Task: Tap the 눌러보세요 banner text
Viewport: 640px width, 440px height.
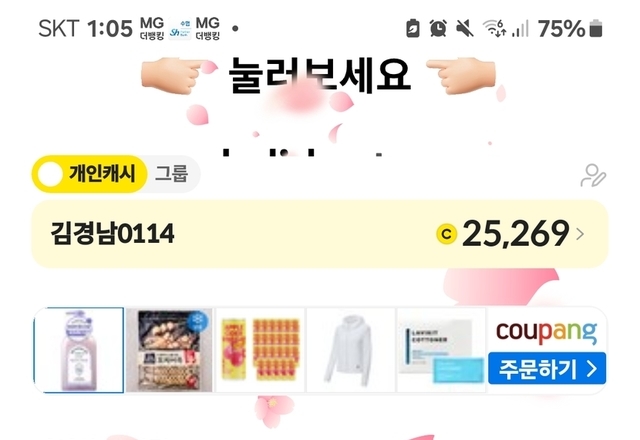Action: 320,75
